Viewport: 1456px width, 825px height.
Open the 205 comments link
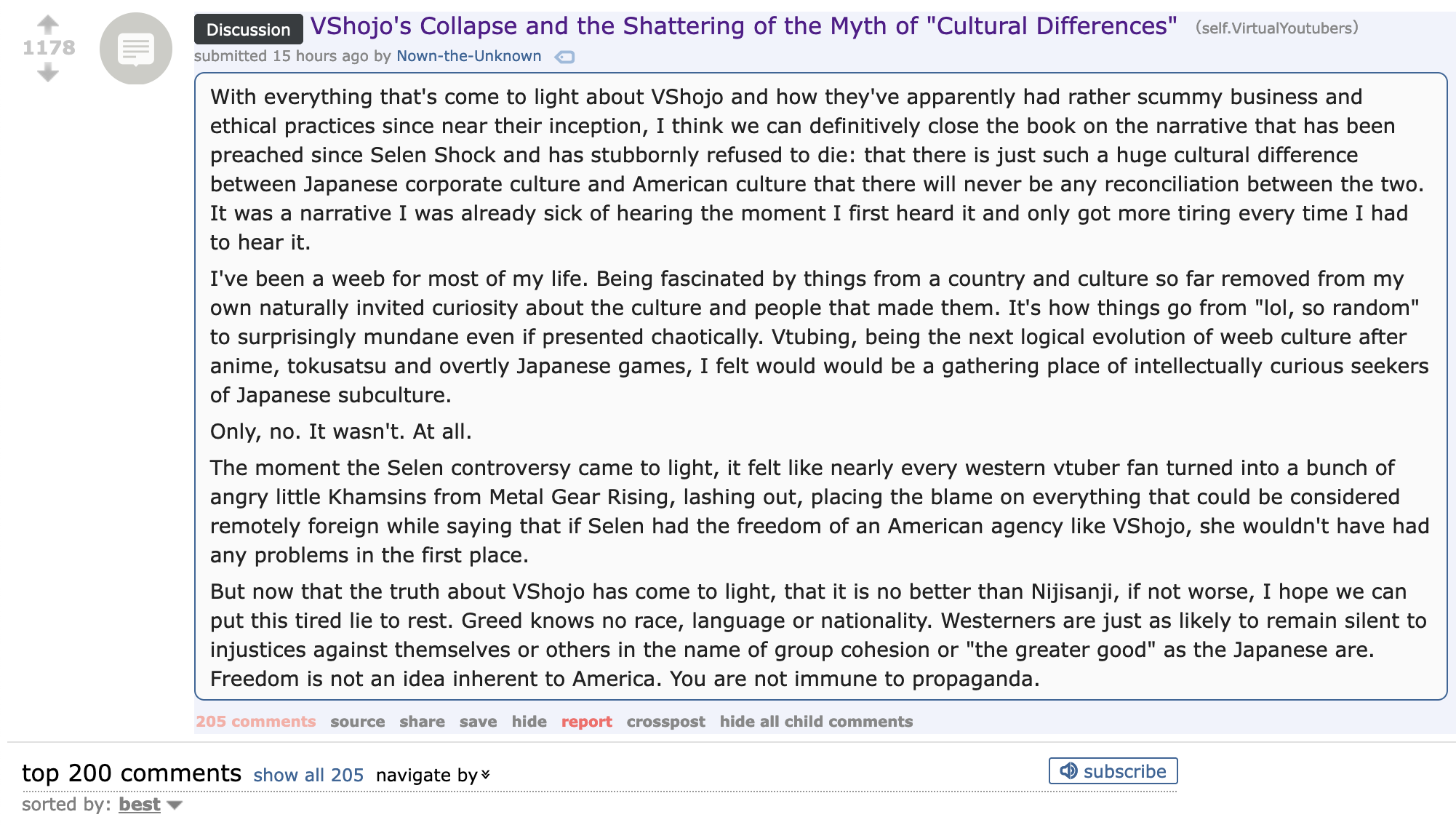pos(256,722)
